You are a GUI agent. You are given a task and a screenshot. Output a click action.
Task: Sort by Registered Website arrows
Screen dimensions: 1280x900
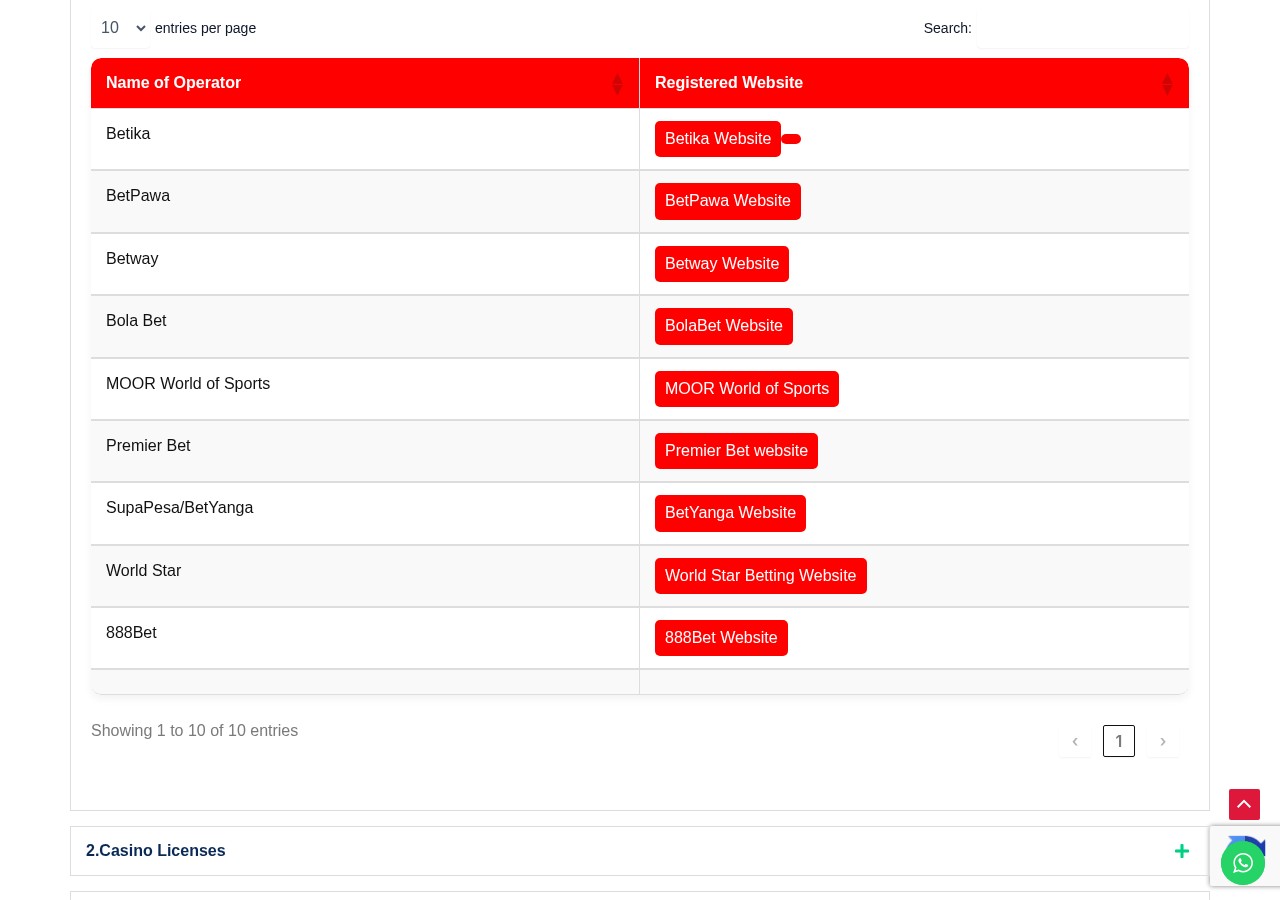[1167, 84]
